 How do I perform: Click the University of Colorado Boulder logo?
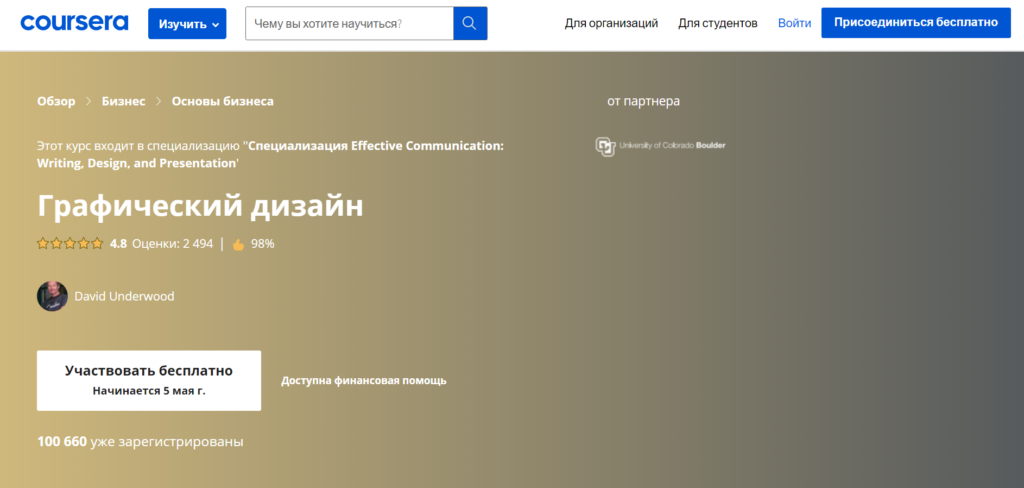pos(660,146)
